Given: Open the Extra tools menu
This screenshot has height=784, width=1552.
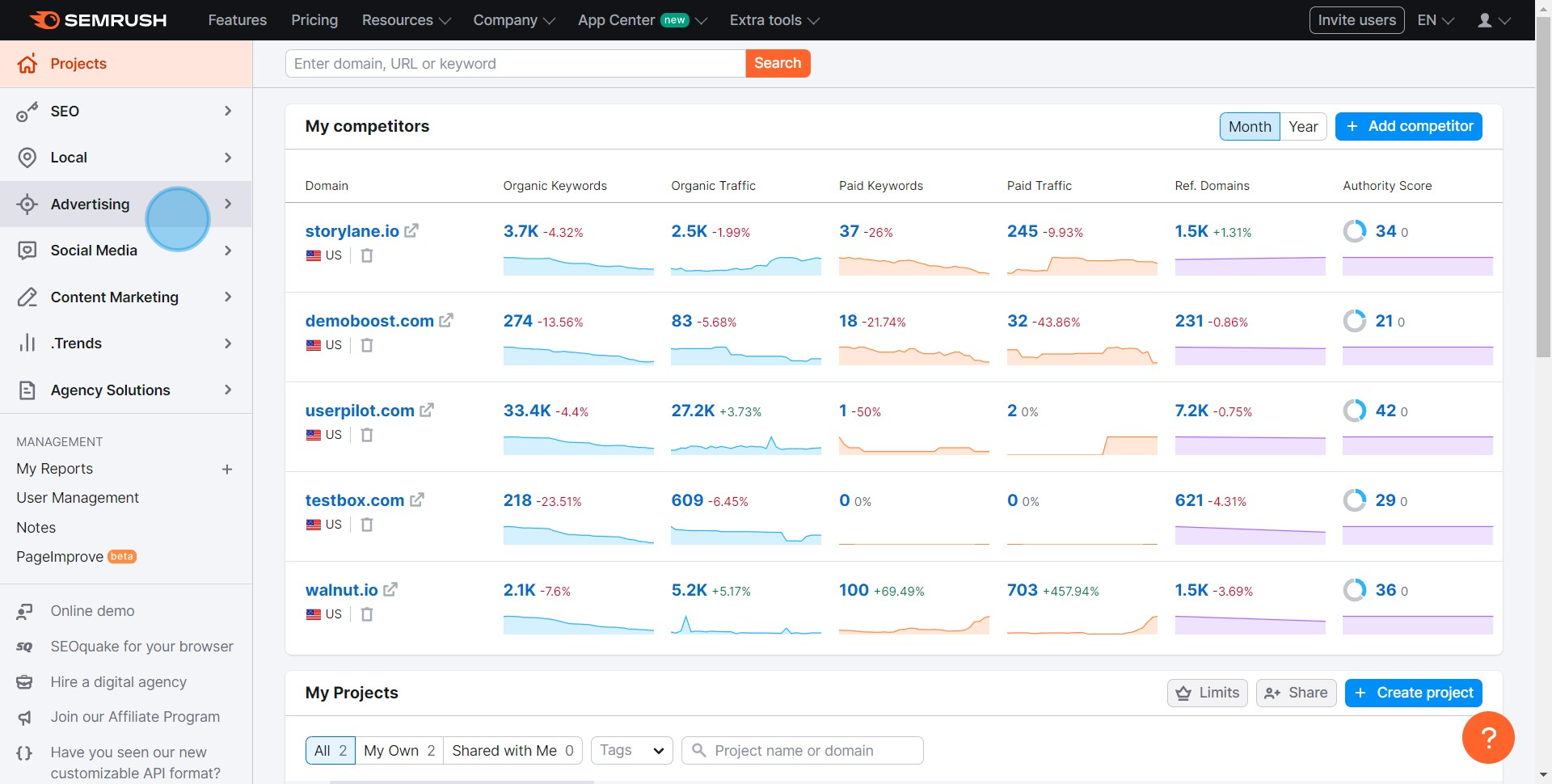Looking at the screenshot, I should coord(774,20).
